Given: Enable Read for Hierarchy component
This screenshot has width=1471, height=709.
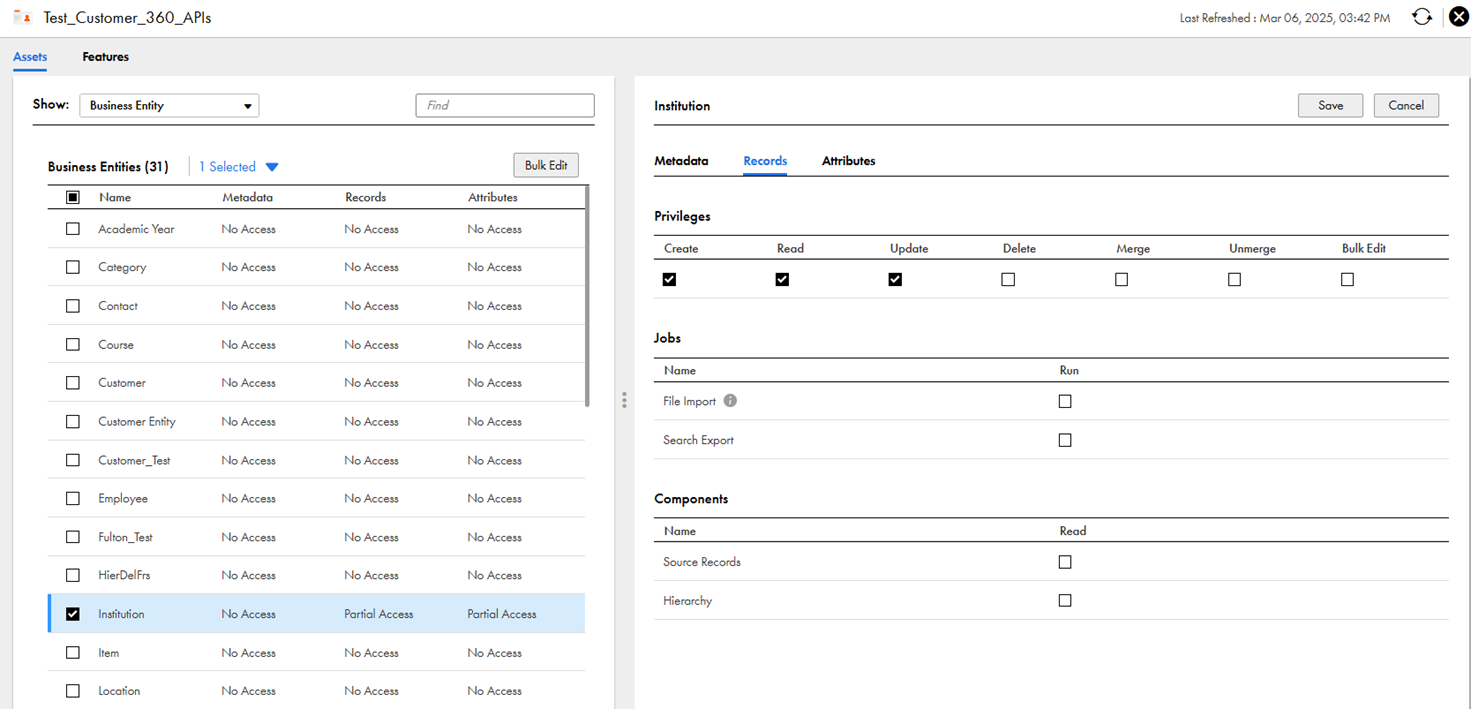Looking at the screenshot, I should 1065,601.
